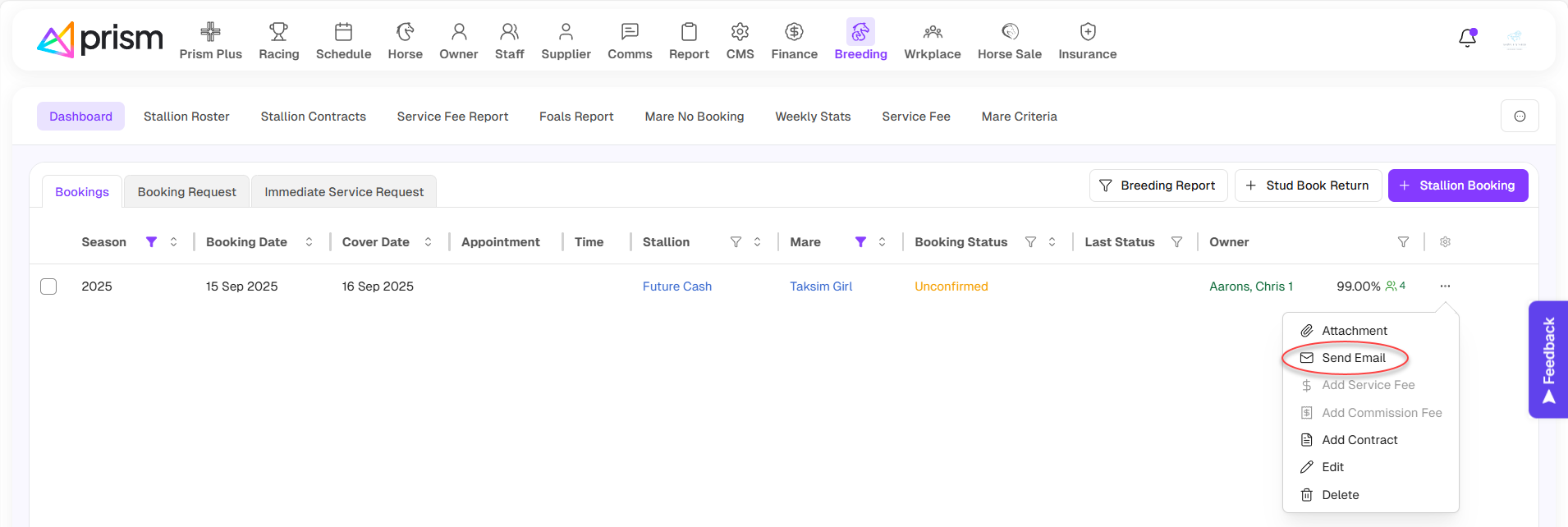
Task: Open the Feedback side panel
Action: click(x=1548, y=360)
